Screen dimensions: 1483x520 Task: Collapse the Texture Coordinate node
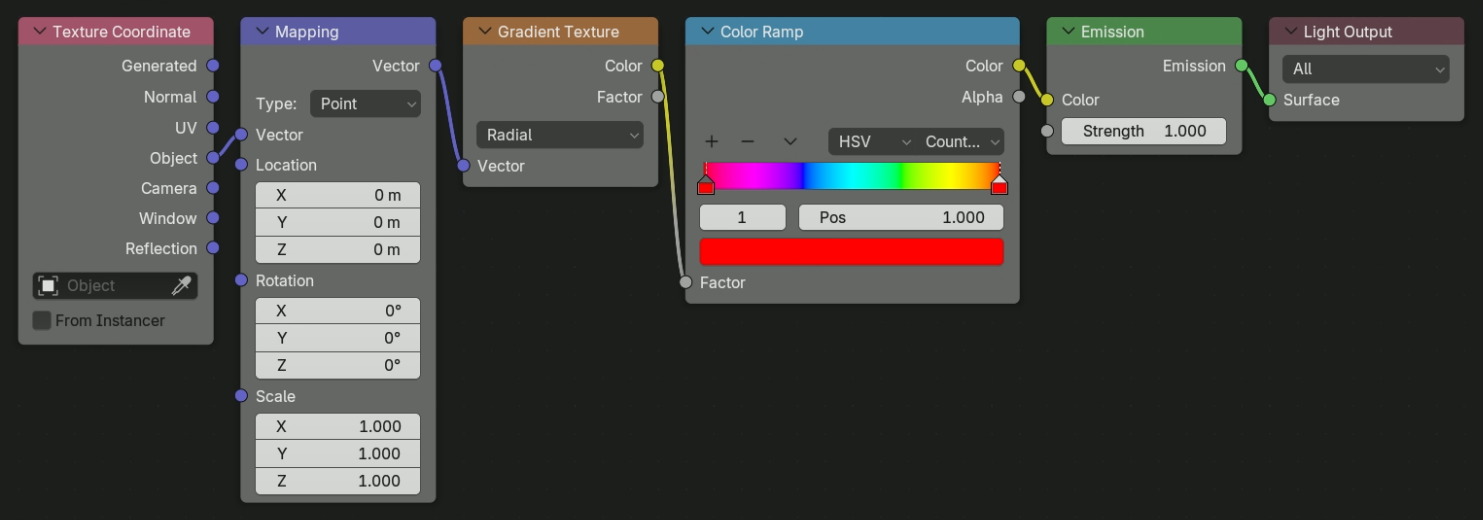(x=40, y=32)
